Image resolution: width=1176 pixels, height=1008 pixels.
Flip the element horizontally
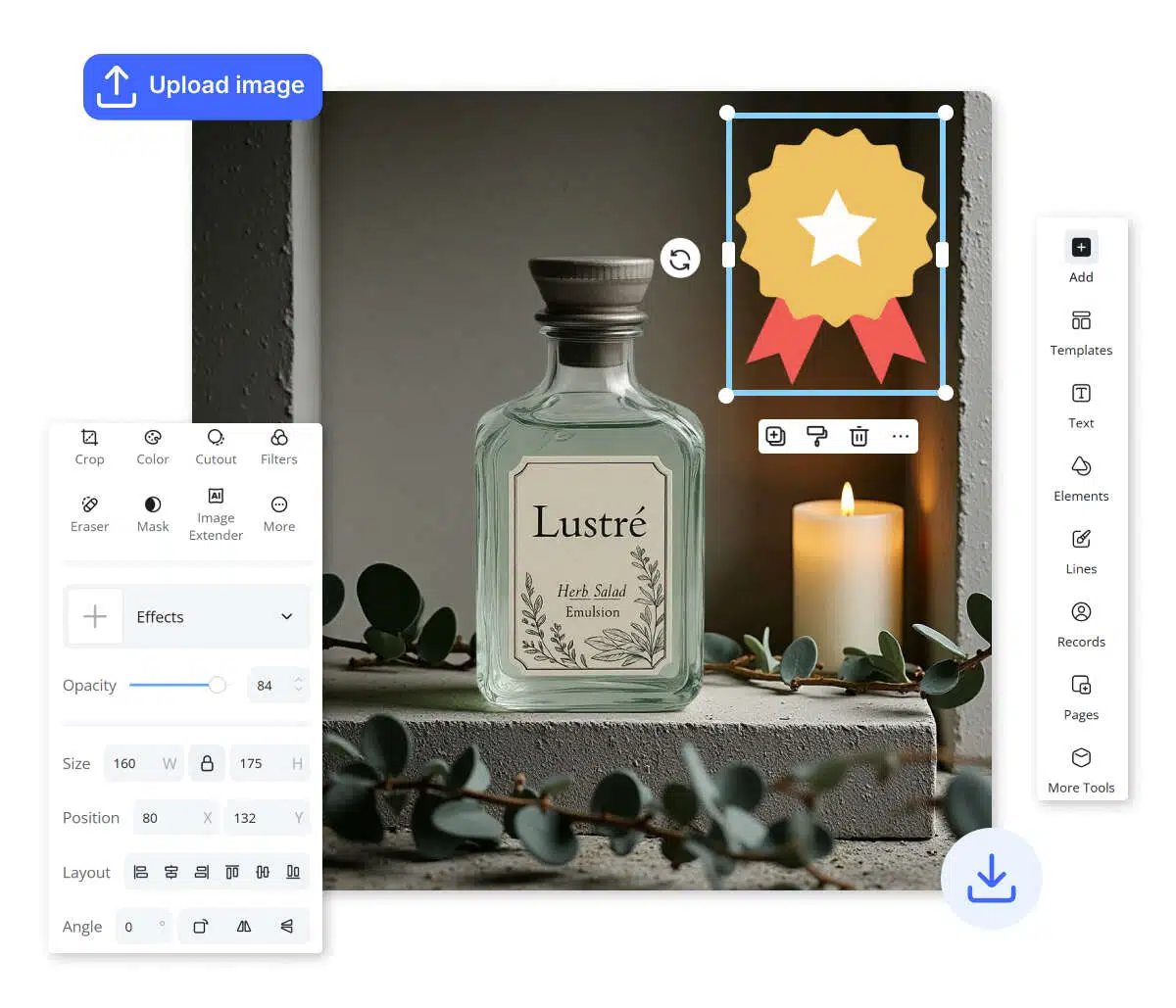pyautogui.click(x=244, y=926)
